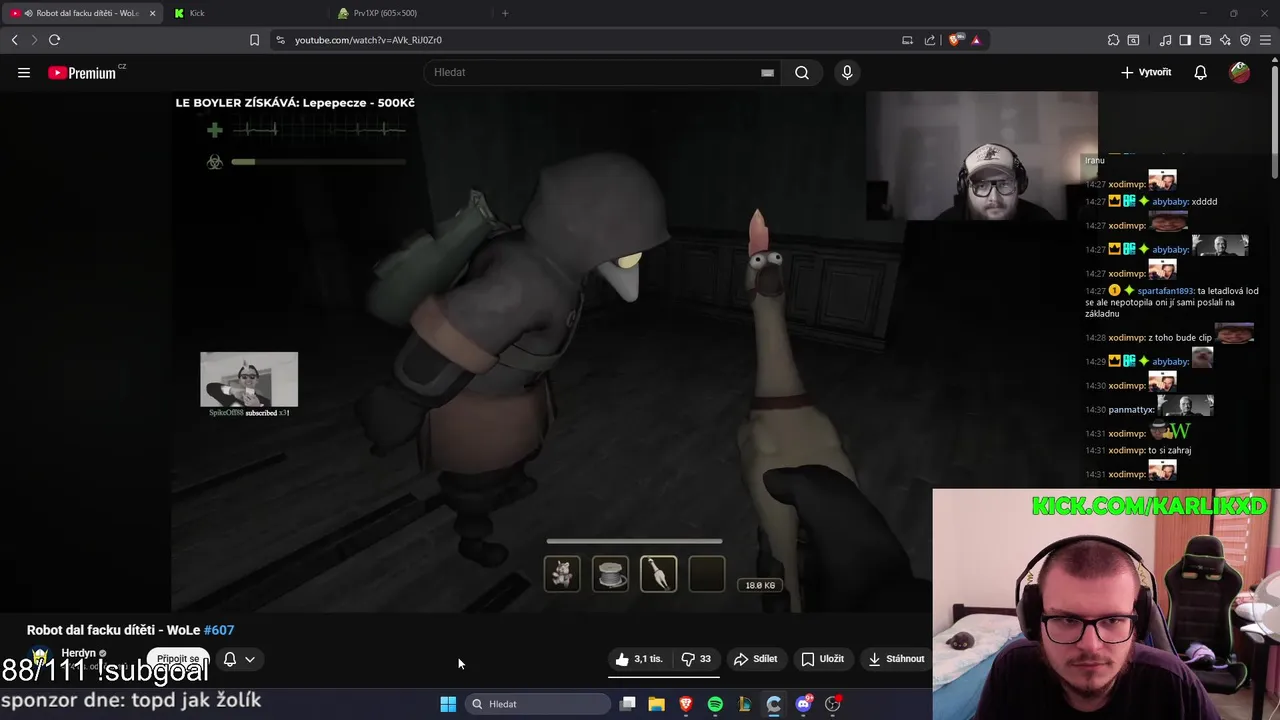The image size is (1280, 720).
Task: Open File Explorer from the taskbar
Action: [657, 704]
